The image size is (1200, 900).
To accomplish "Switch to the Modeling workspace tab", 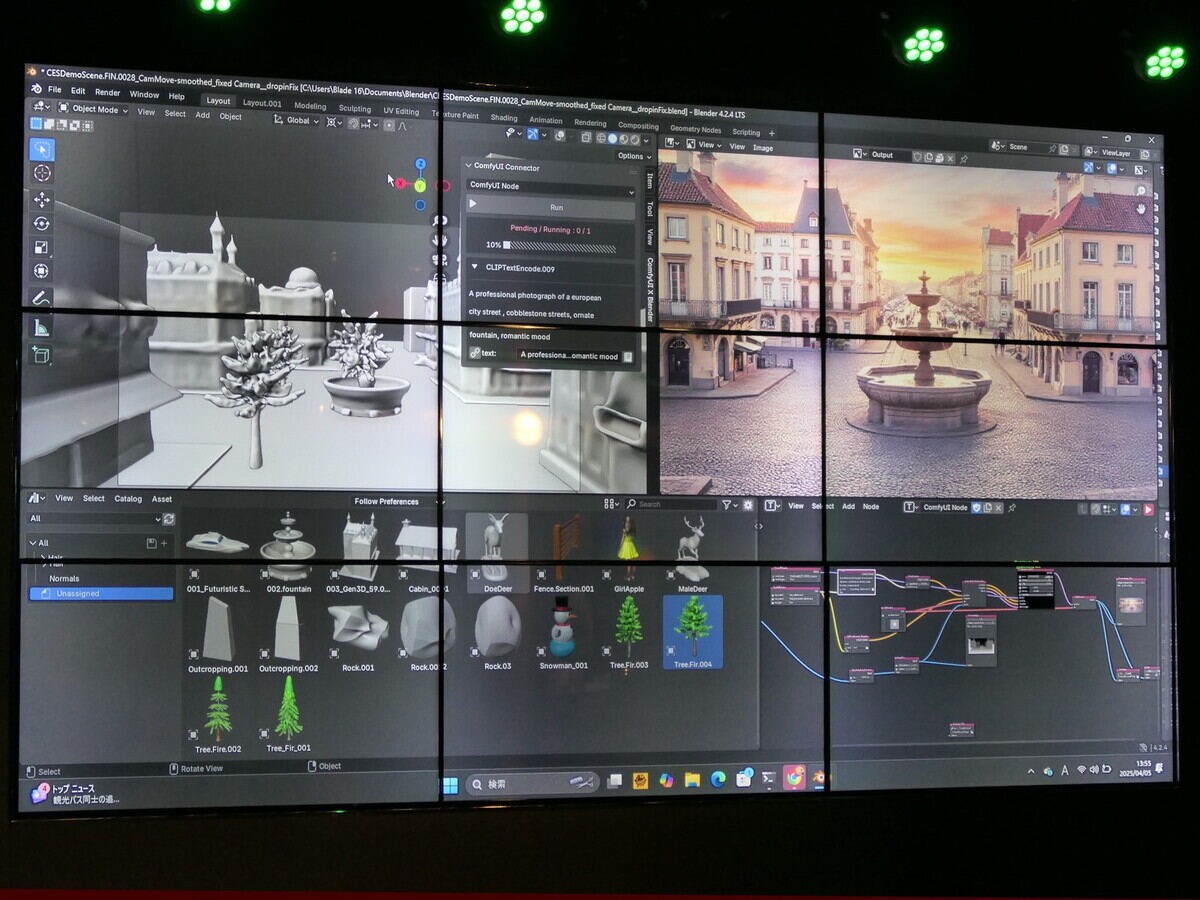I will [310, 106].
